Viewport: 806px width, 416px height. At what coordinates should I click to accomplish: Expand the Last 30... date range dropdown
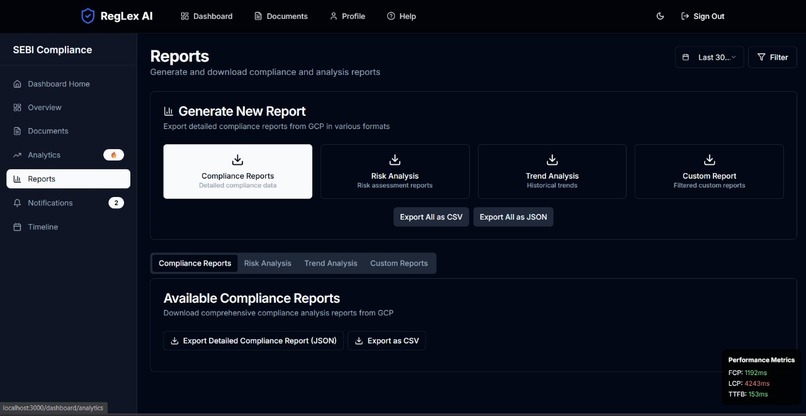click(x=709, y=57)
